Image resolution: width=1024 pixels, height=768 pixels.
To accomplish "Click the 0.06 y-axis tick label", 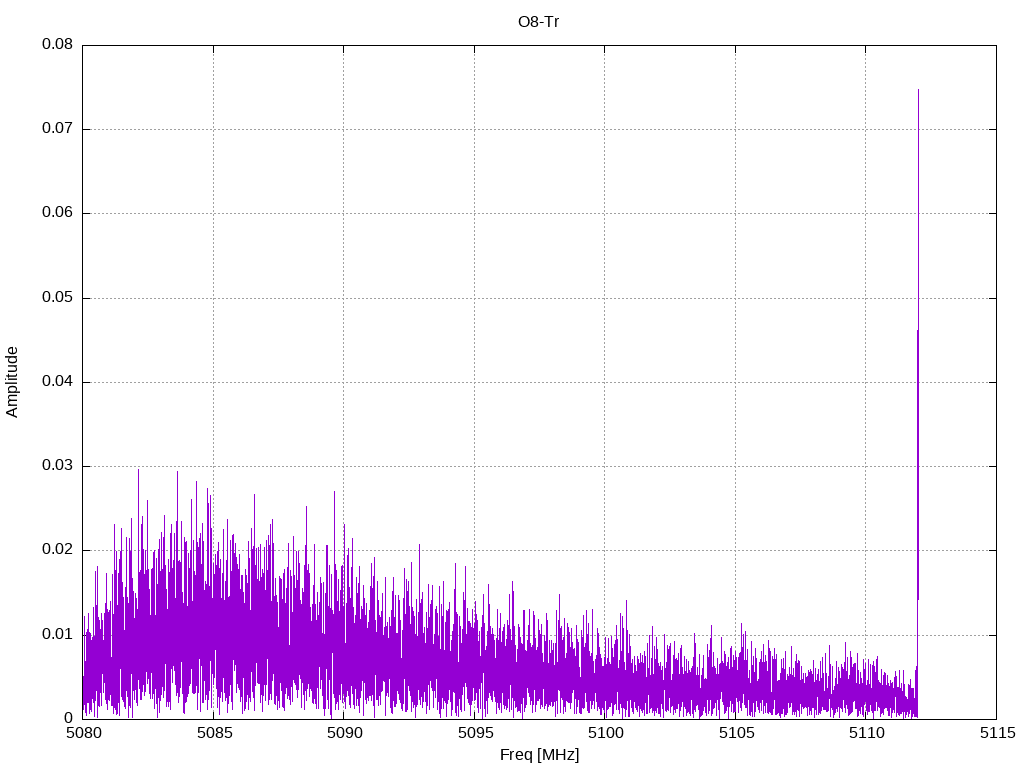I will coord(56,213).
